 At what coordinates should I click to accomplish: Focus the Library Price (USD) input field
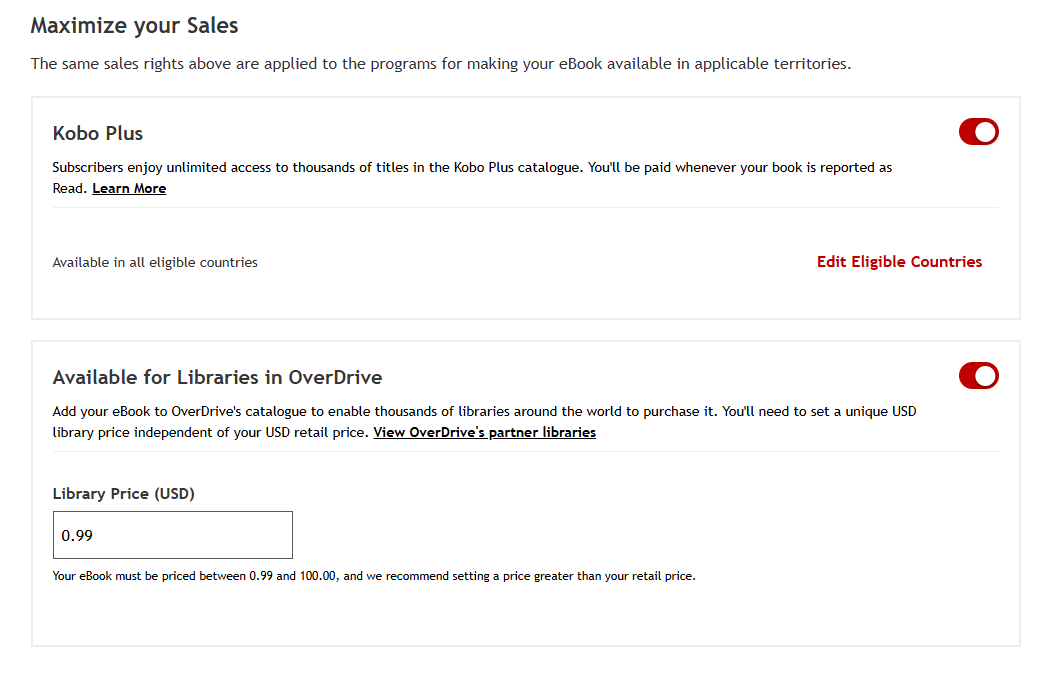[172, 535]
